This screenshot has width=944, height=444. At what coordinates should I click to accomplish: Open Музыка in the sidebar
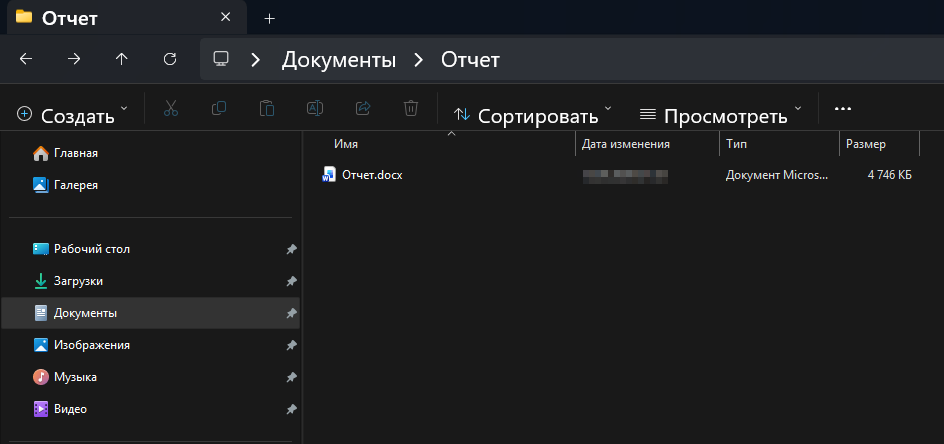click(75, 377)
